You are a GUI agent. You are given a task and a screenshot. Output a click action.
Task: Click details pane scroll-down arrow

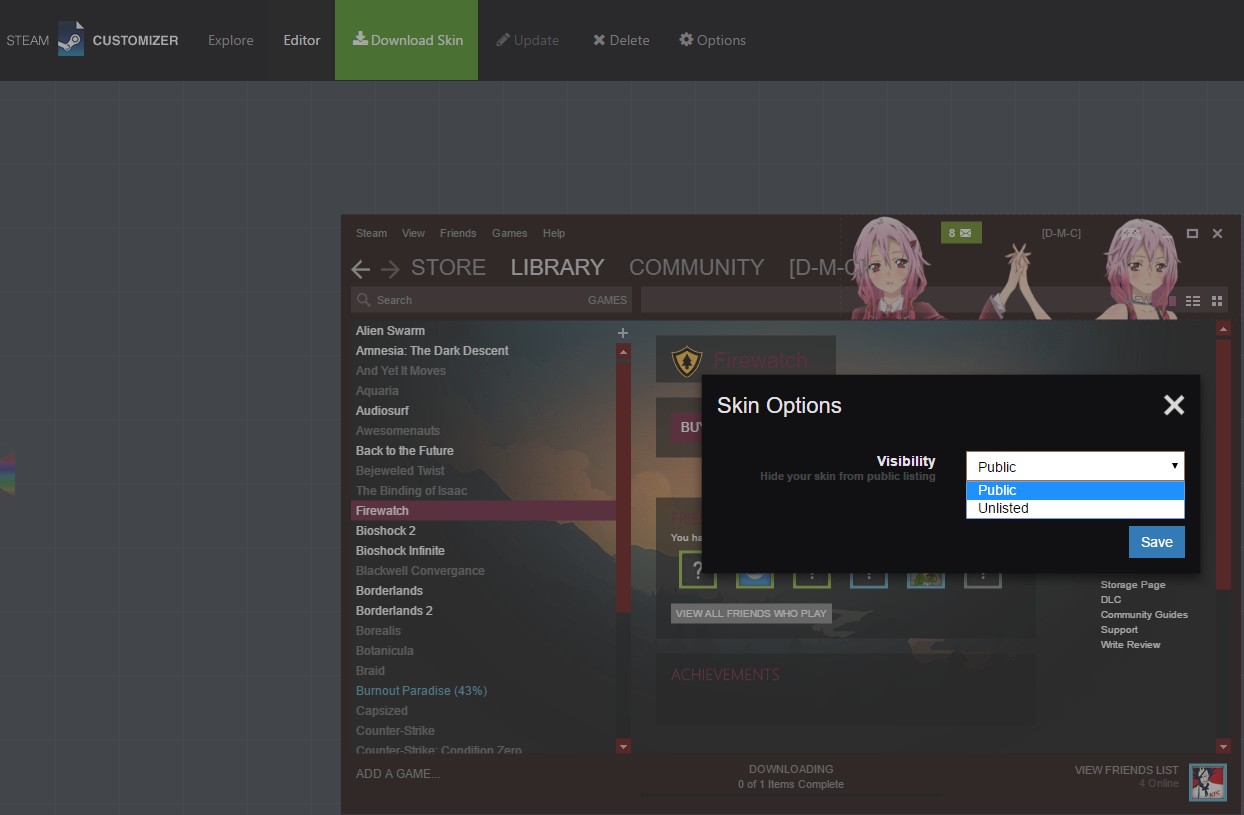coord(1223,746)
